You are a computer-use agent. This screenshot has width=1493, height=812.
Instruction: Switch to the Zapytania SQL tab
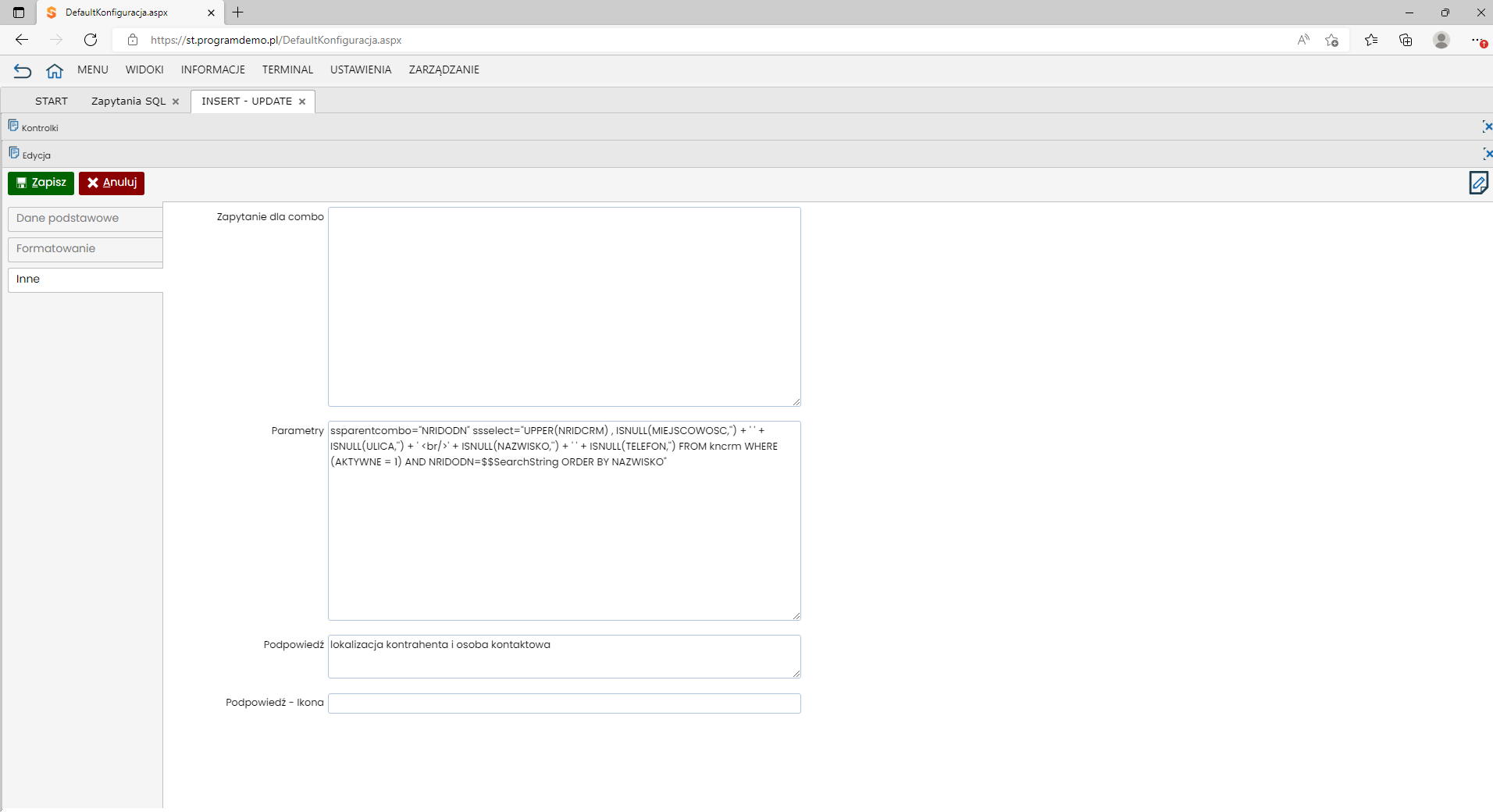point(129,101)
